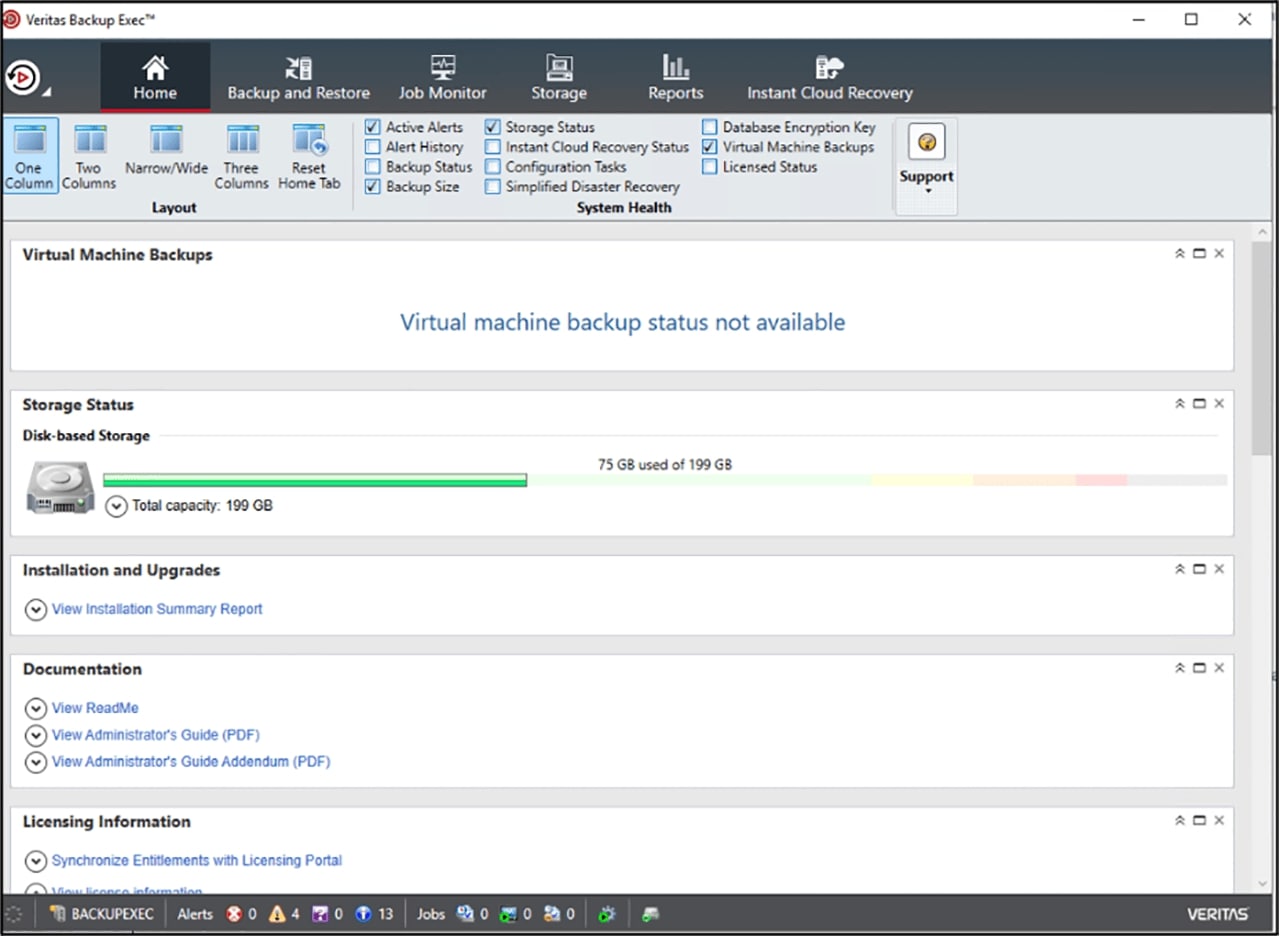The width and height of the screenshot is (1280, 936).
Task: Click the second Jobs status icon
Action: tap(508, 914)
